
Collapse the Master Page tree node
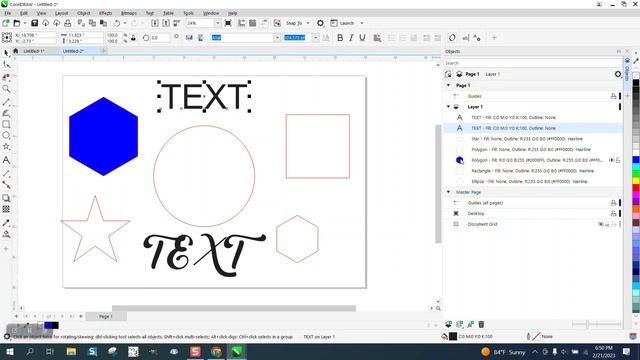(x=449, y=192)
